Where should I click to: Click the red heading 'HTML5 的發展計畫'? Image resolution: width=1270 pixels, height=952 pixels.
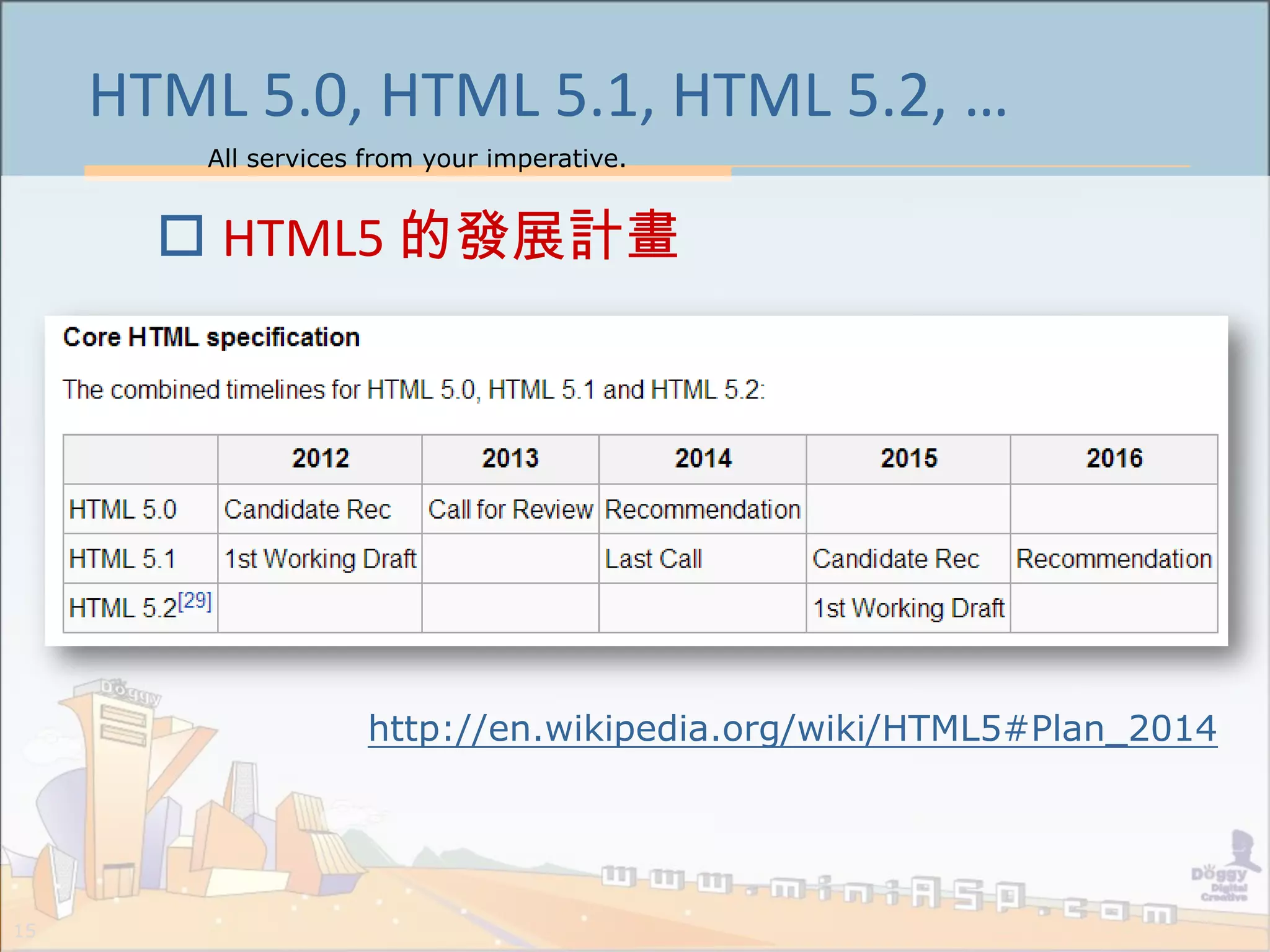[x=451, y=236]
